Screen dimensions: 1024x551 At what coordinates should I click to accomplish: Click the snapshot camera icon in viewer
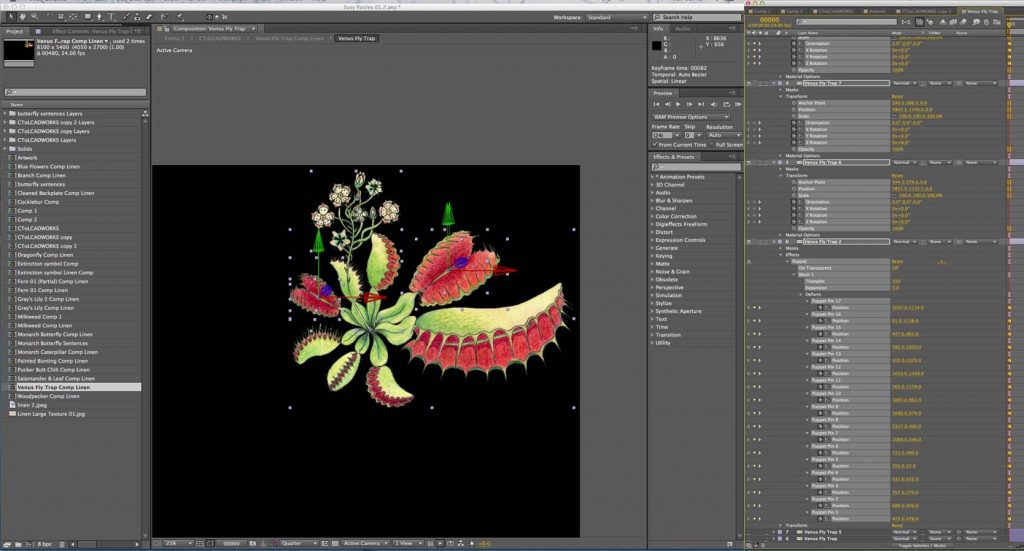252,543
